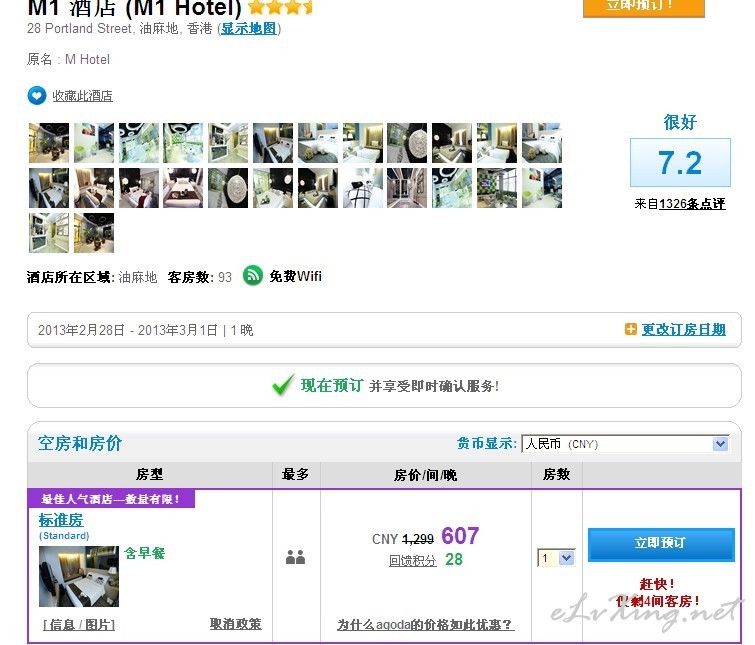The width and height of the screenshot is (755, 645).
Task: Click the blue heart favorite icon
Action: coord(37,95)
